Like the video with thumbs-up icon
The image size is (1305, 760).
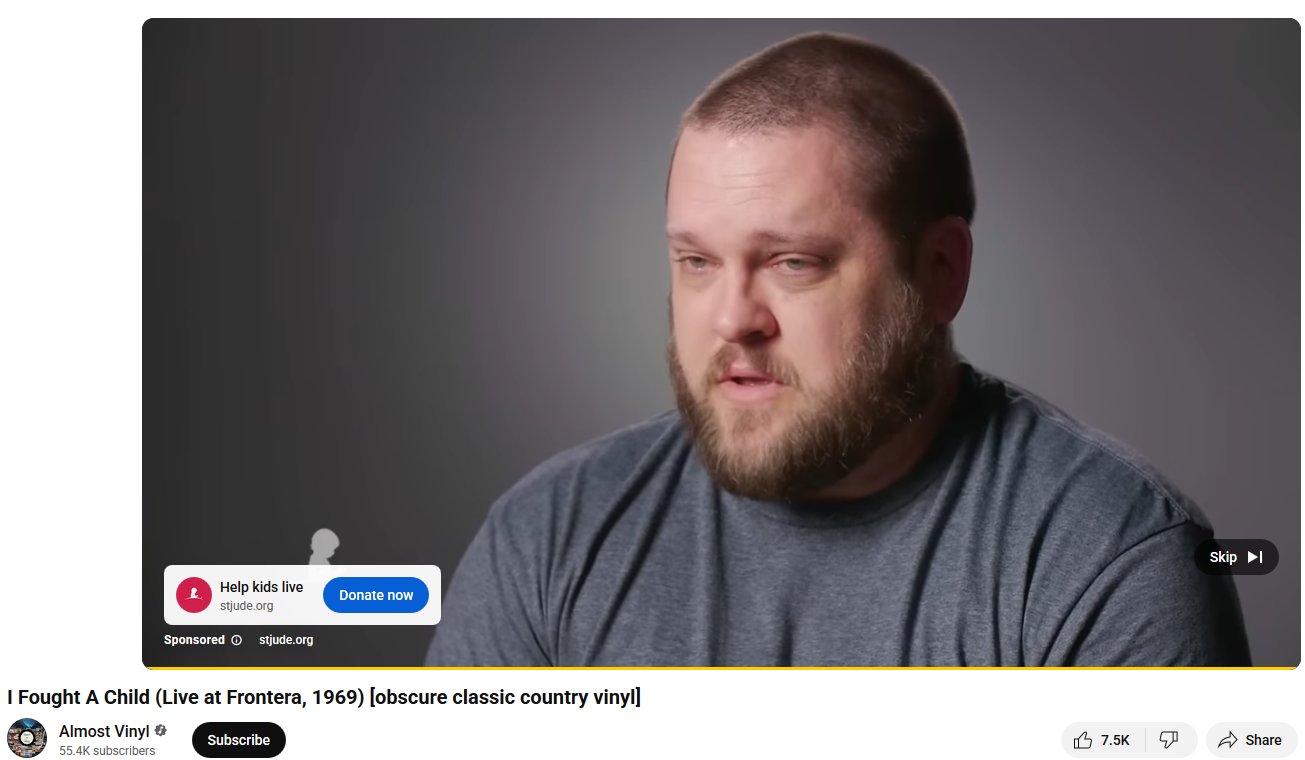tap(1103, 740)
